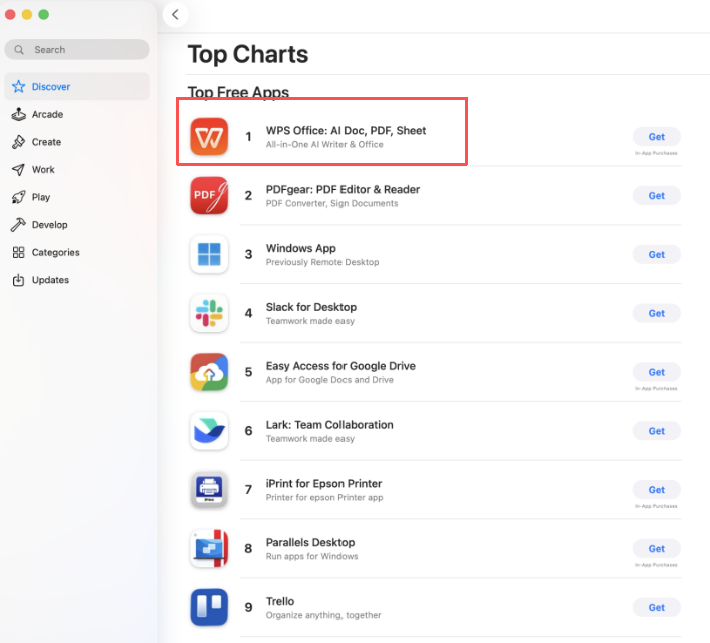
Task: Get the WPS Office app
Action: [x=656, y=137]
